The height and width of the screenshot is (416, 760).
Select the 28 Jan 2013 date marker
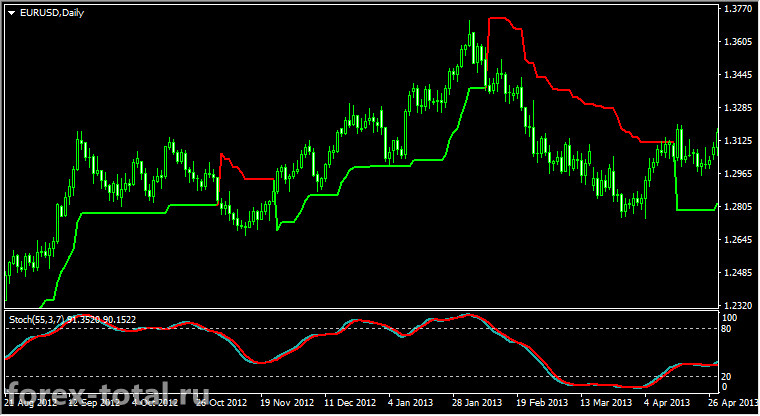(477, 402)
